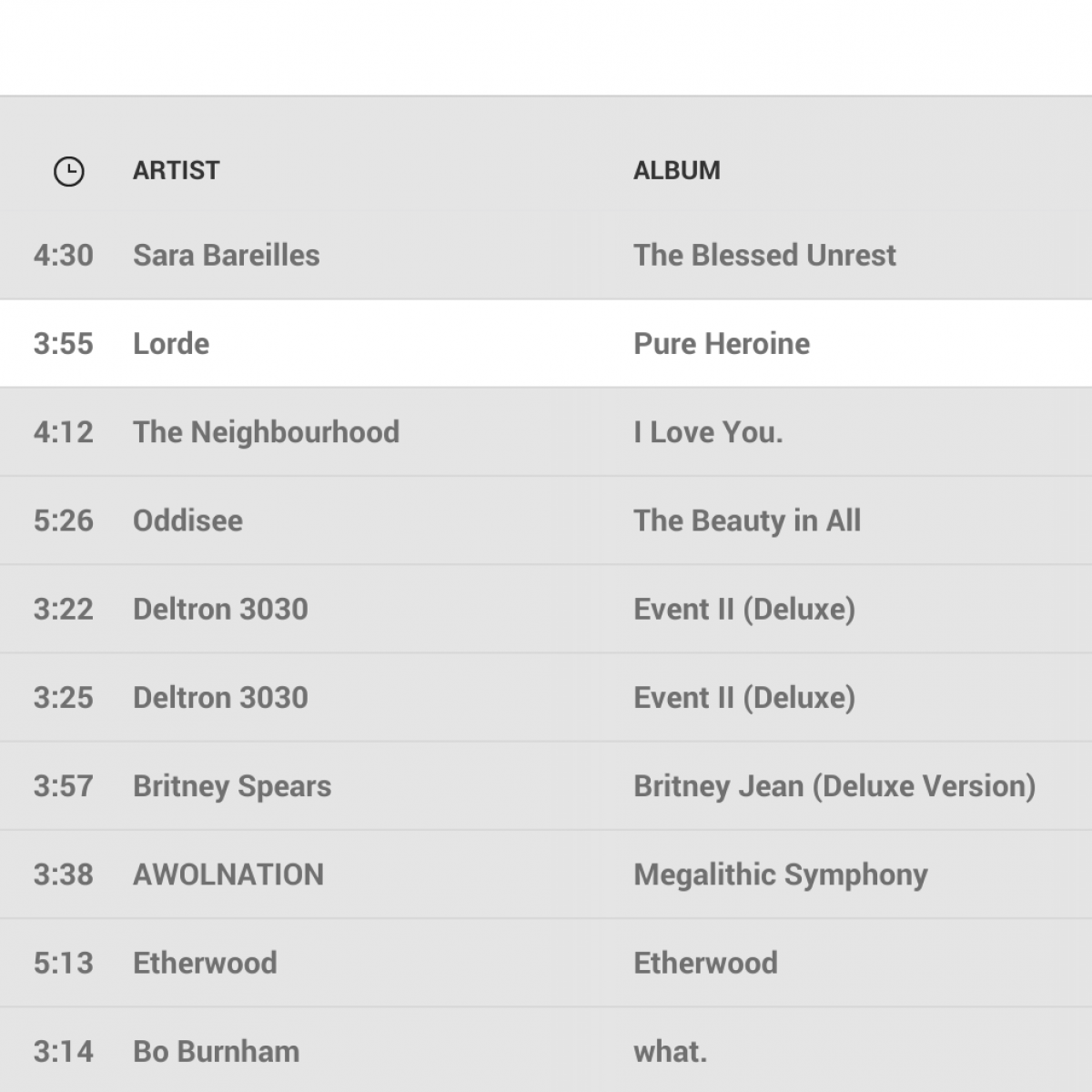Sort by the ALBUM column header
Image resolution: width=1092 pixels, height=1092 pixels.
[x=676, y=170]
